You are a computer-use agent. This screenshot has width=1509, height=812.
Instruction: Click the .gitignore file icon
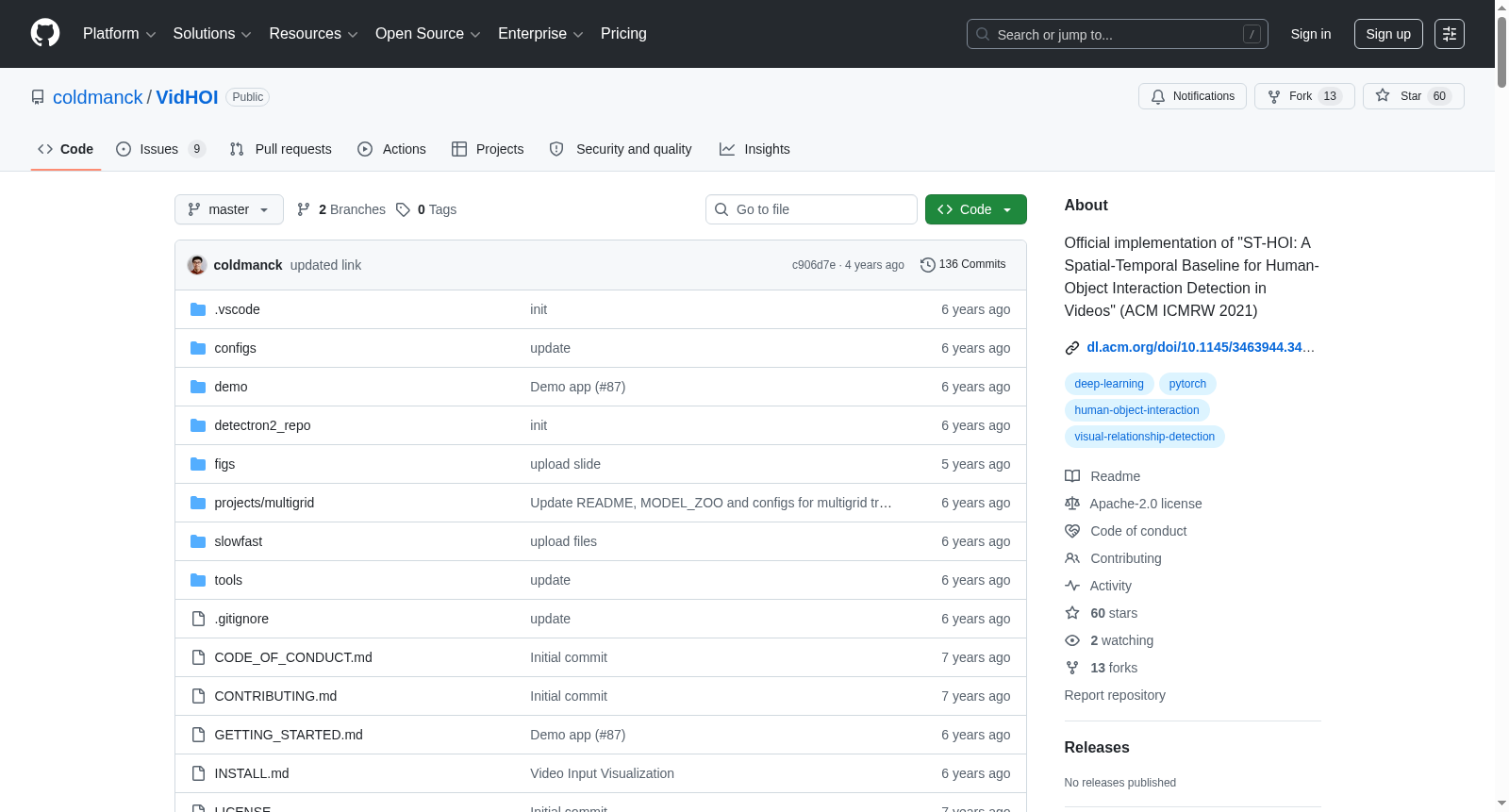tap(198, 619)
